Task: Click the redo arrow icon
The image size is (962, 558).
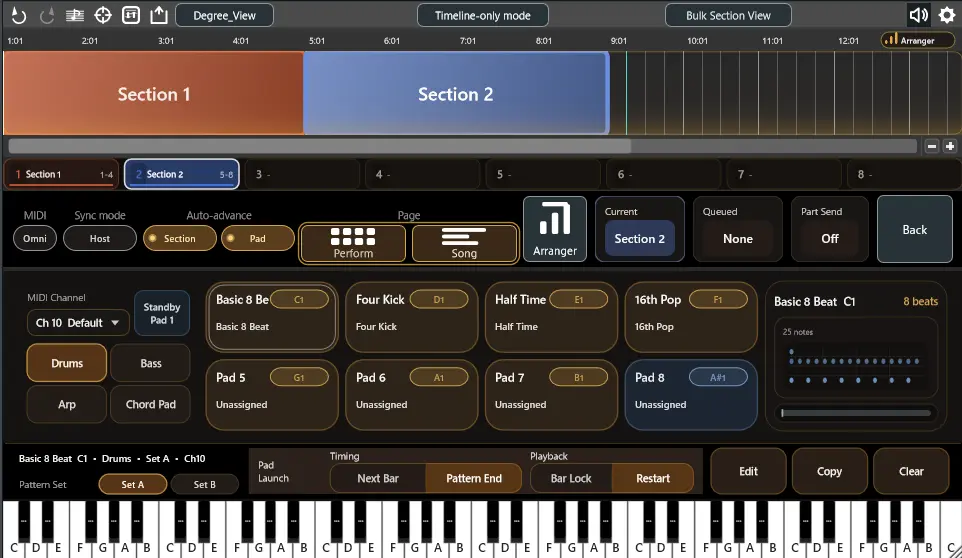Action: pyautogui.click(x=47, y=15)
